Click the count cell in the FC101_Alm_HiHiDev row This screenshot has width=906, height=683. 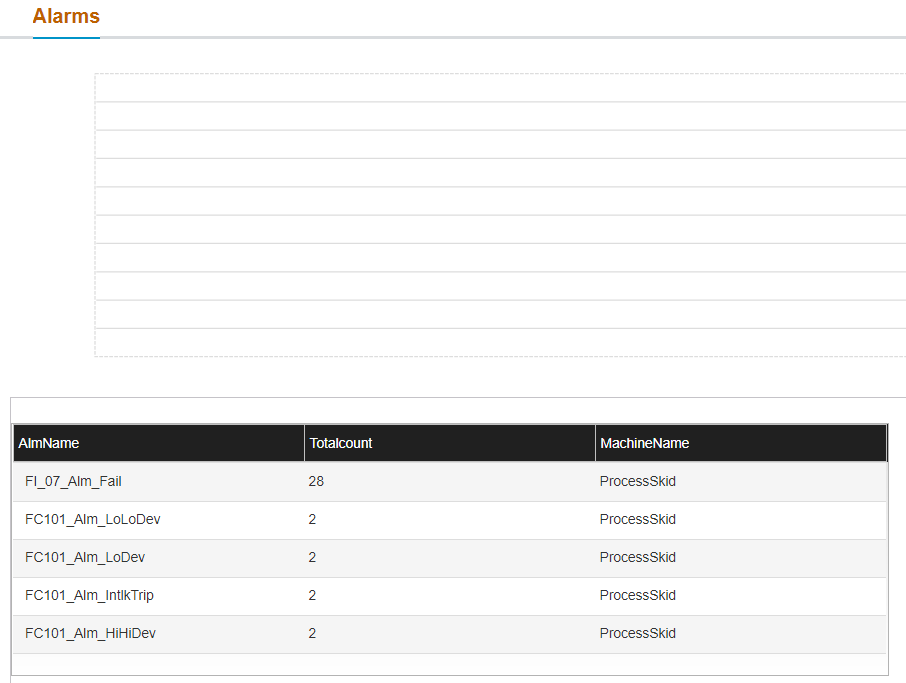pos(312,633)
